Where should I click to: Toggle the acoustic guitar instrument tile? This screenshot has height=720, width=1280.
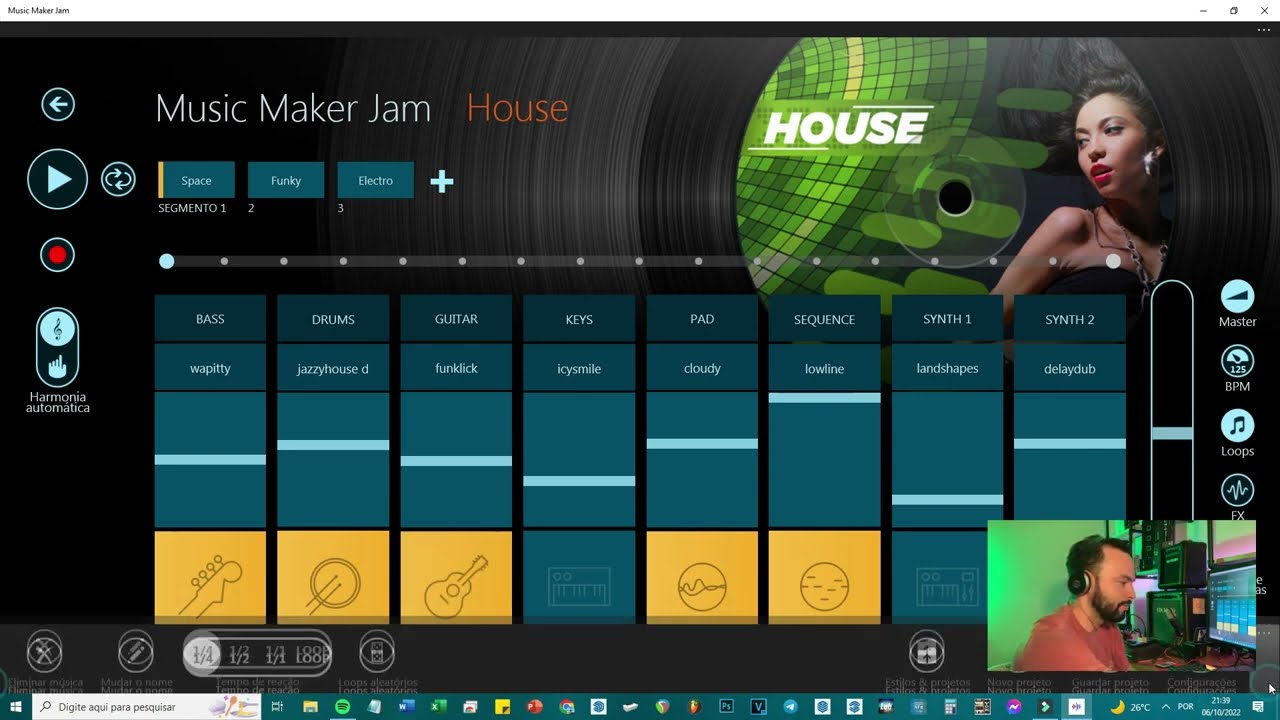click(x=456, y=577)
